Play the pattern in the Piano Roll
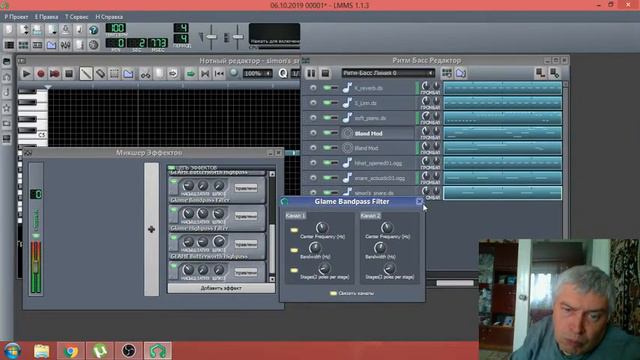 click(27, 74)
